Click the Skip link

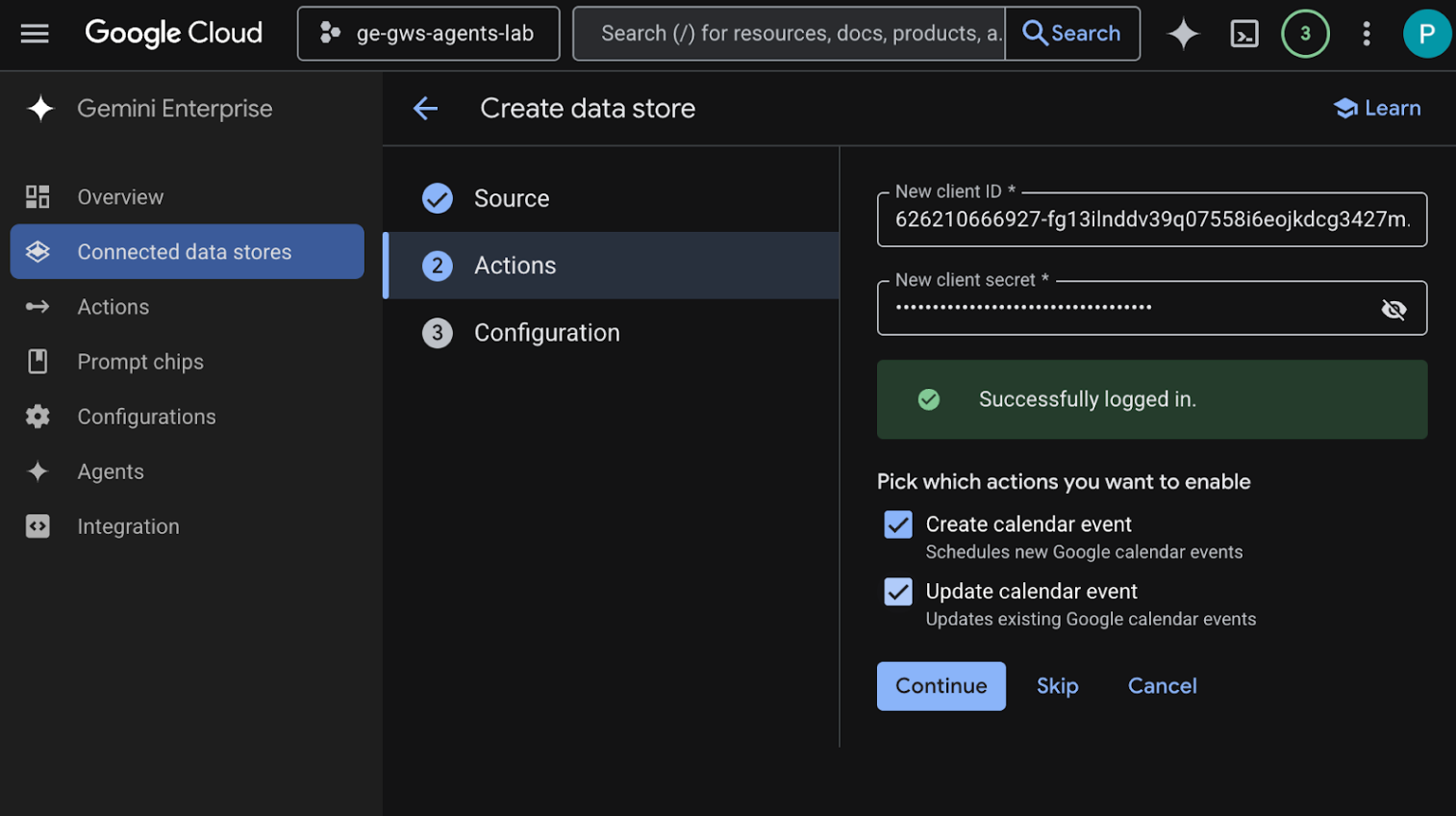(x=1057, y=686)
